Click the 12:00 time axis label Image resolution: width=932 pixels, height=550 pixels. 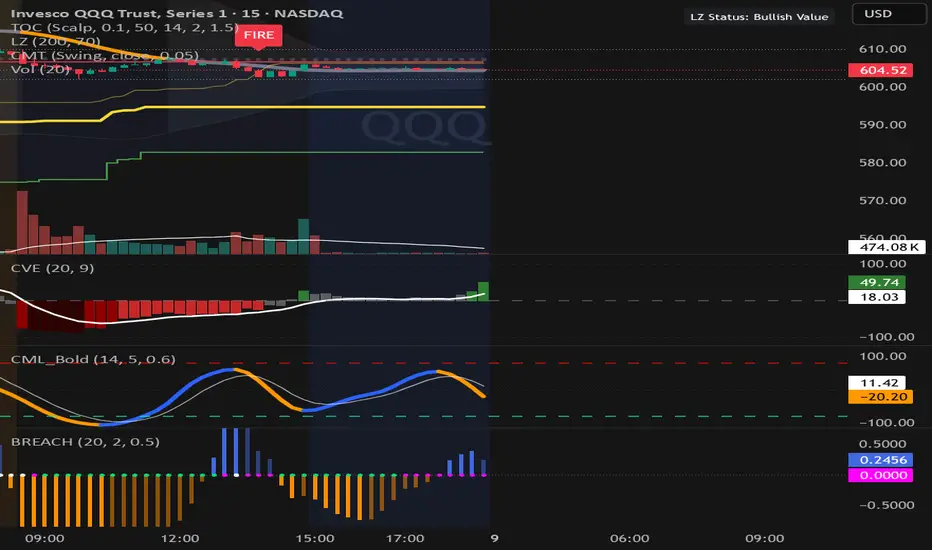click(x=180, y=538)
